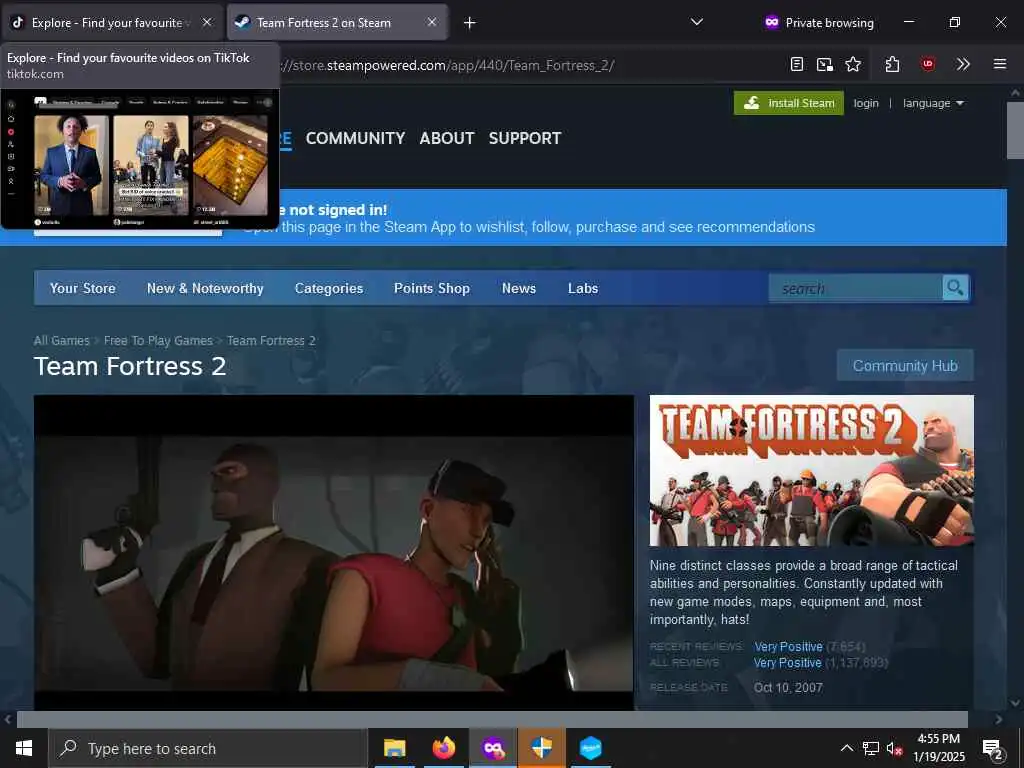Open the list all tabs dropdown

click(x=697, y=22)
